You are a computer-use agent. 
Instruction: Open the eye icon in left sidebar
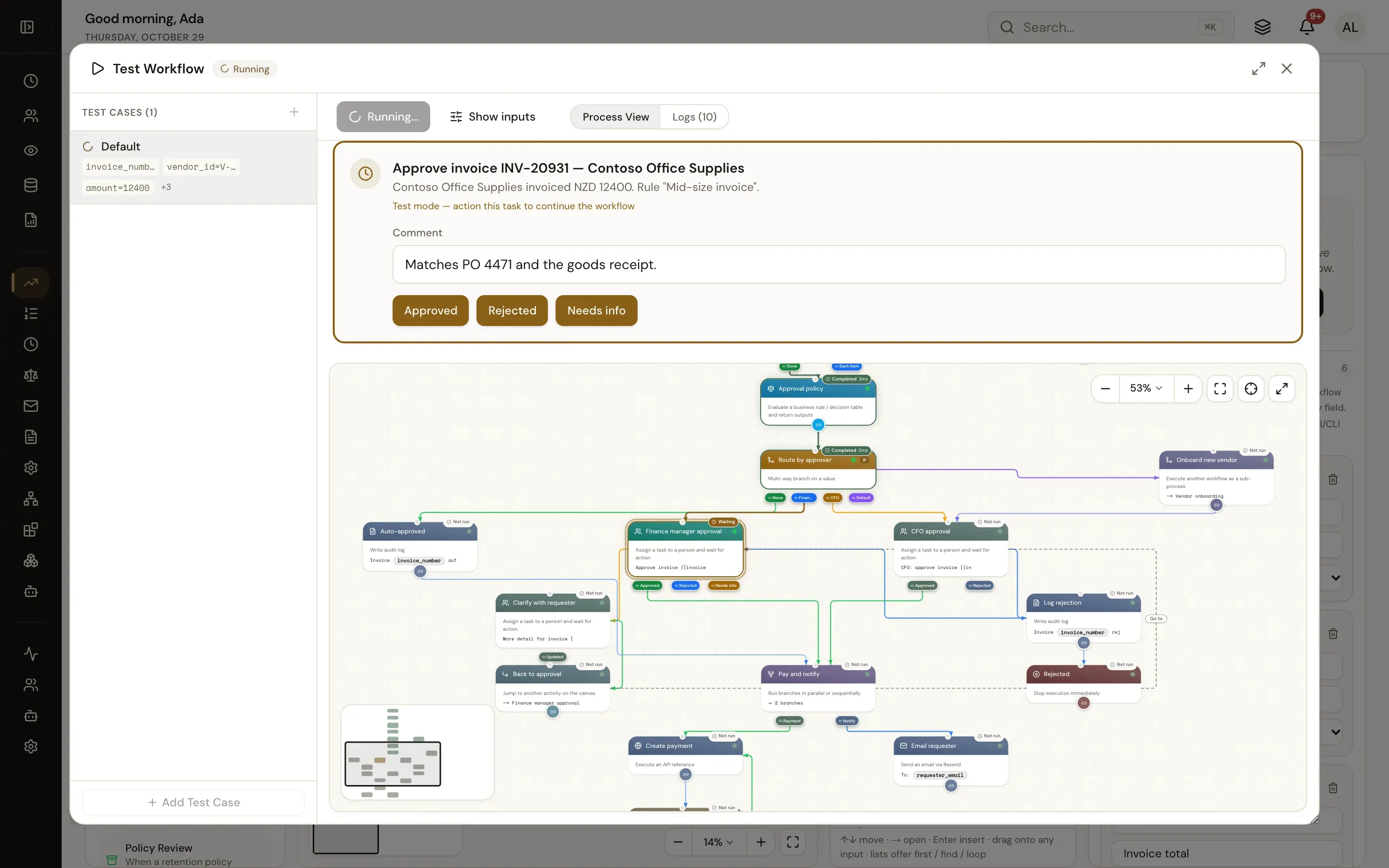31,150
